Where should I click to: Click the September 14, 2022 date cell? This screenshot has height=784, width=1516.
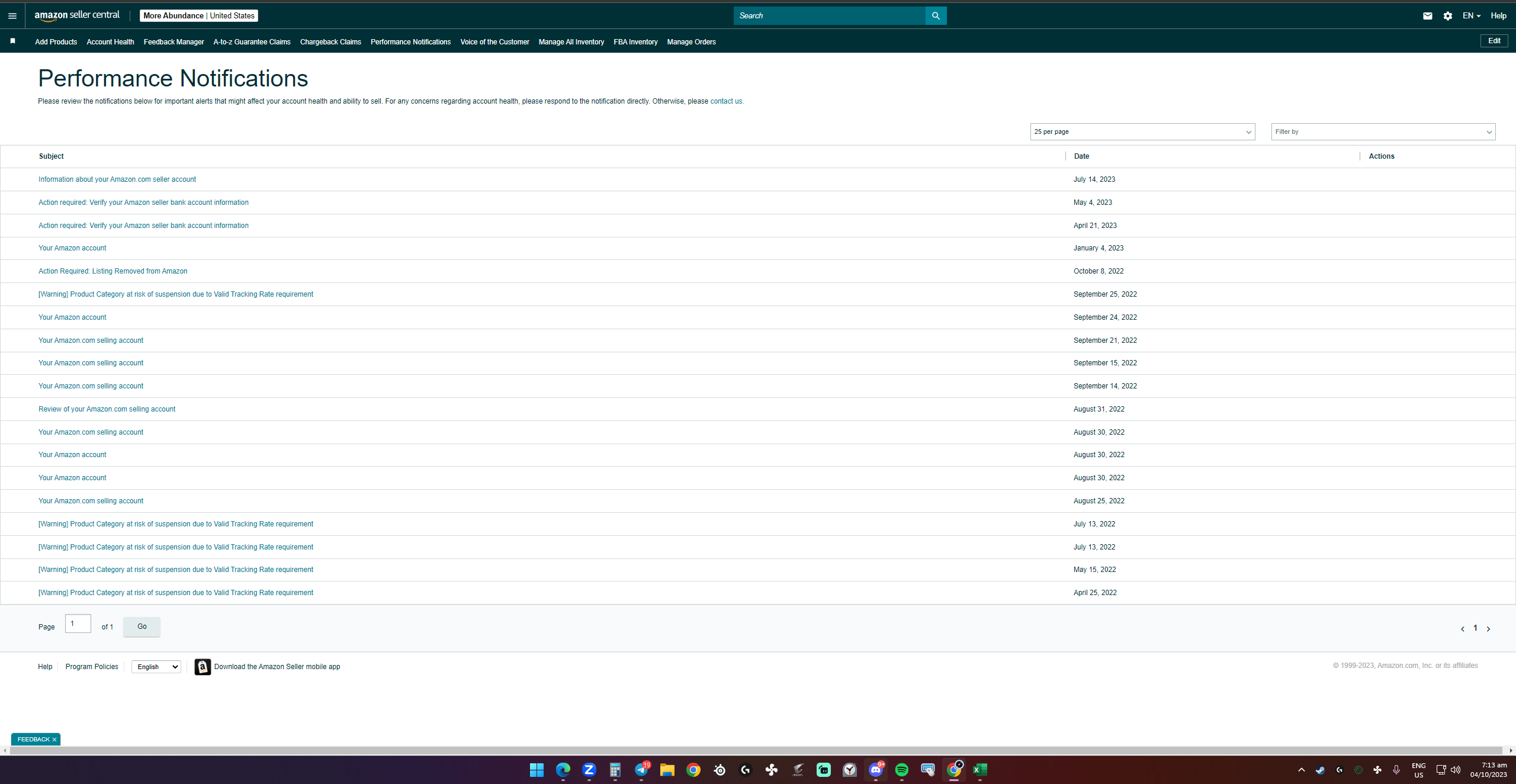click(x=1105, y=386)
